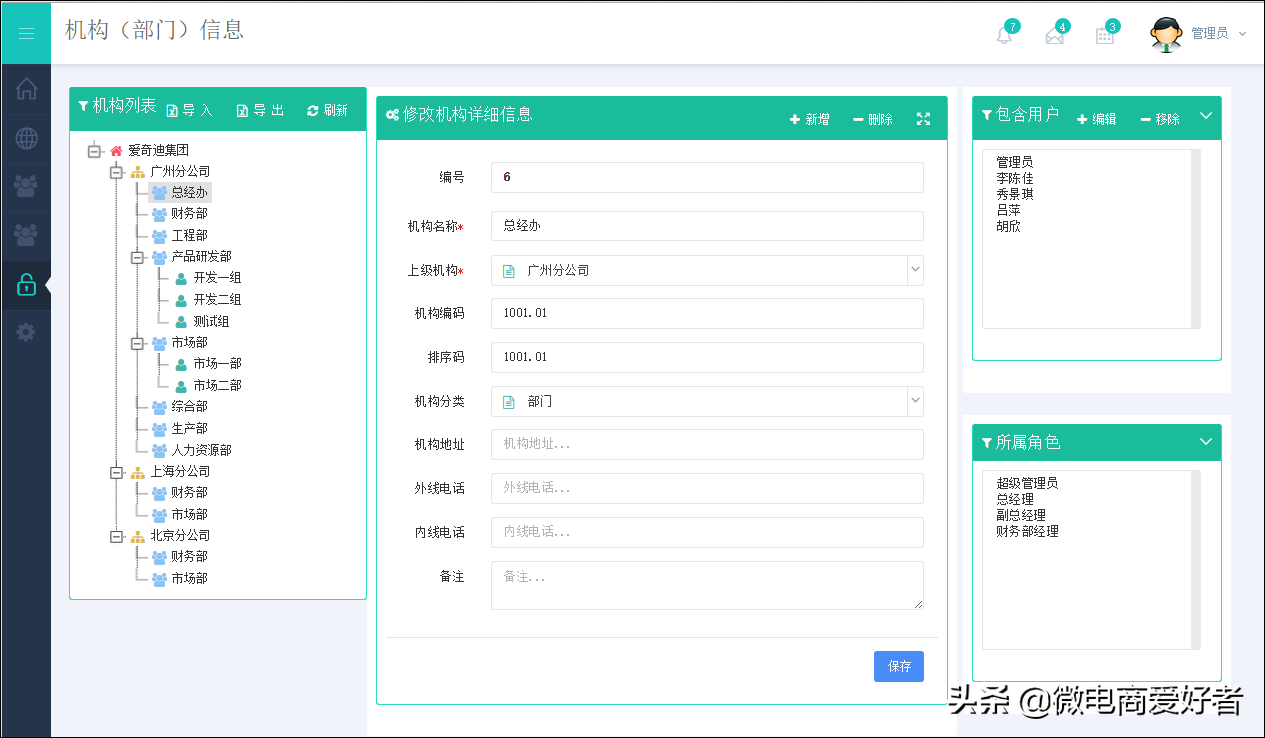Screen dimensions: 1265x738
Task: Click 编辑 in 包含用户 header
Action: tap(1096, 119)
